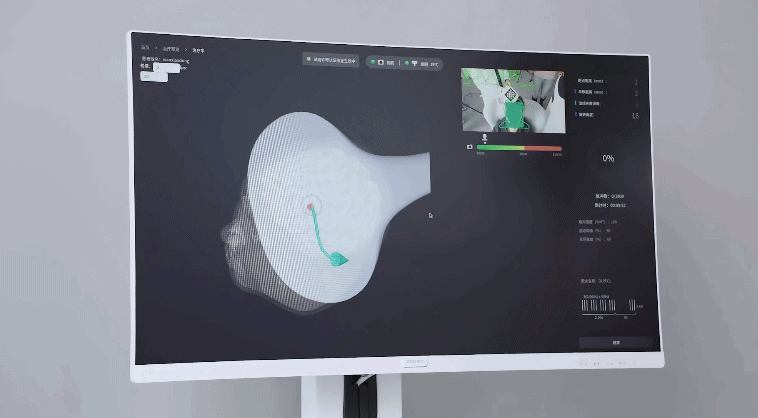The image size is (758, 418).
Task: Click the target name text containing DLPFC
Action: (596, 281)
